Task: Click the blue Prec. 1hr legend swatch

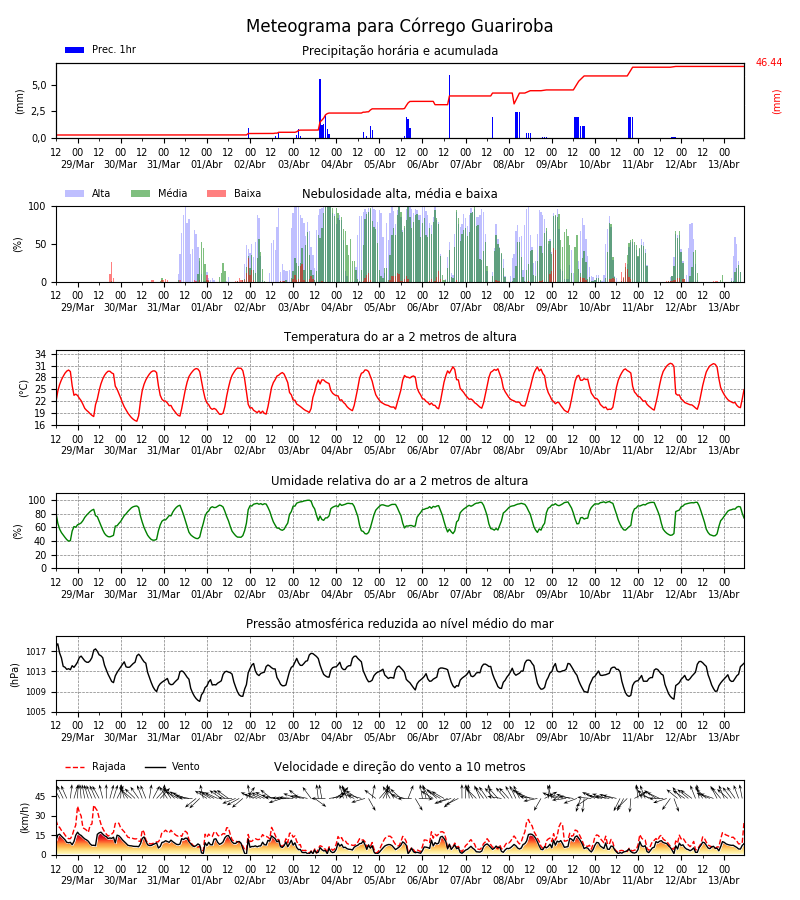Action: [x=75, y=50]
